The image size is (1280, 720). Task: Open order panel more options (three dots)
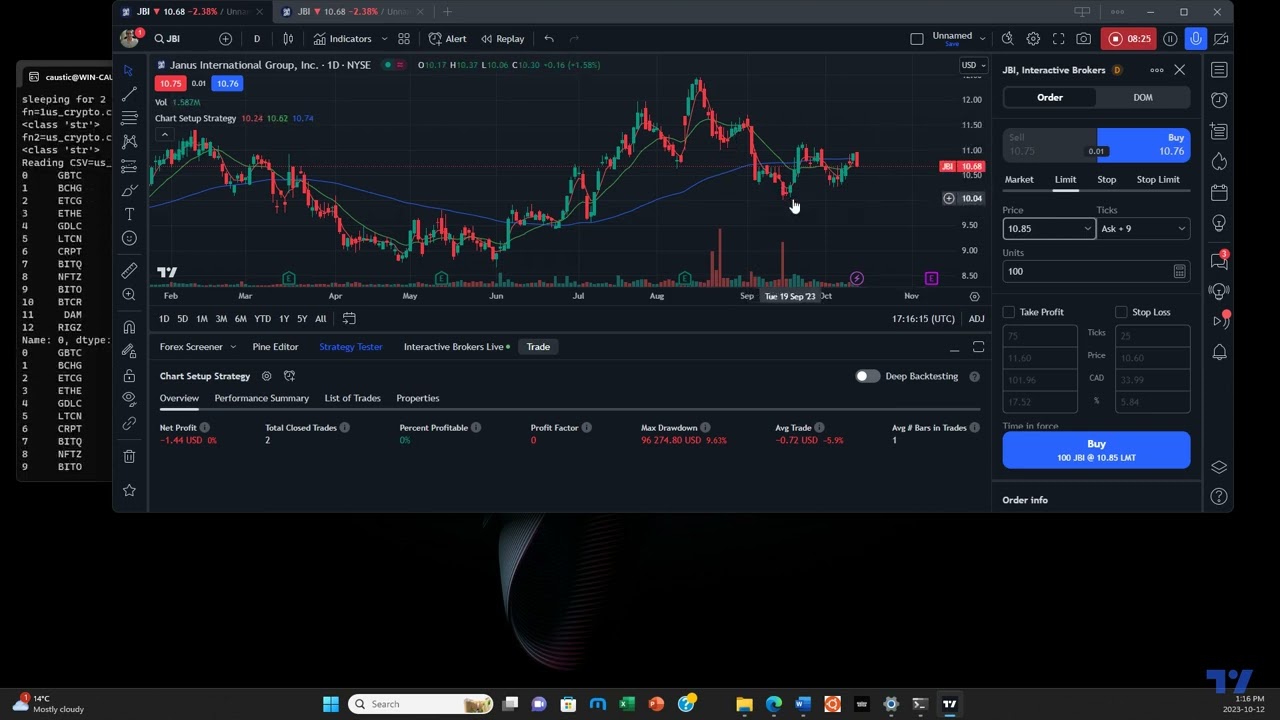[x=1157, y=70]
